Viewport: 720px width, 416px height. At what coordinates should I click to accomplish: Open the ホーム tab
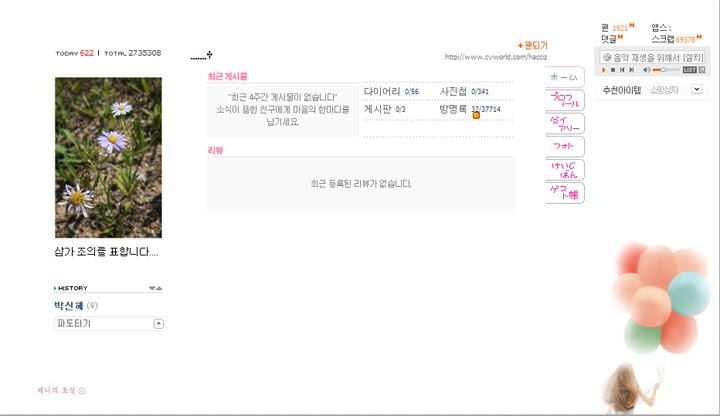tap(564, 77)
